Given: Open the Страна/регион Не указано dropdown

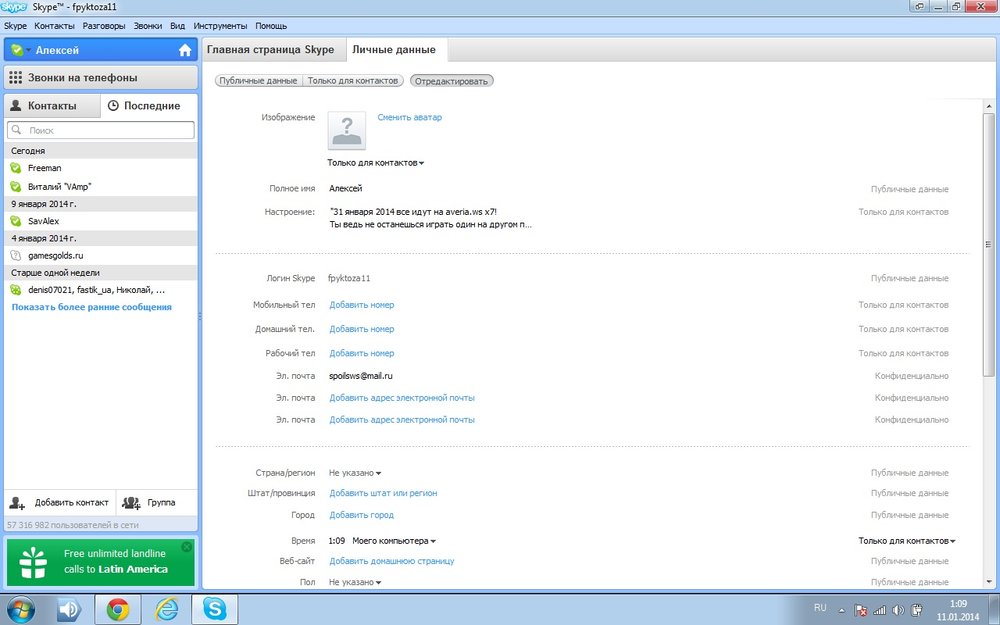Looking at the screenshot, I should tap(355, 472).
